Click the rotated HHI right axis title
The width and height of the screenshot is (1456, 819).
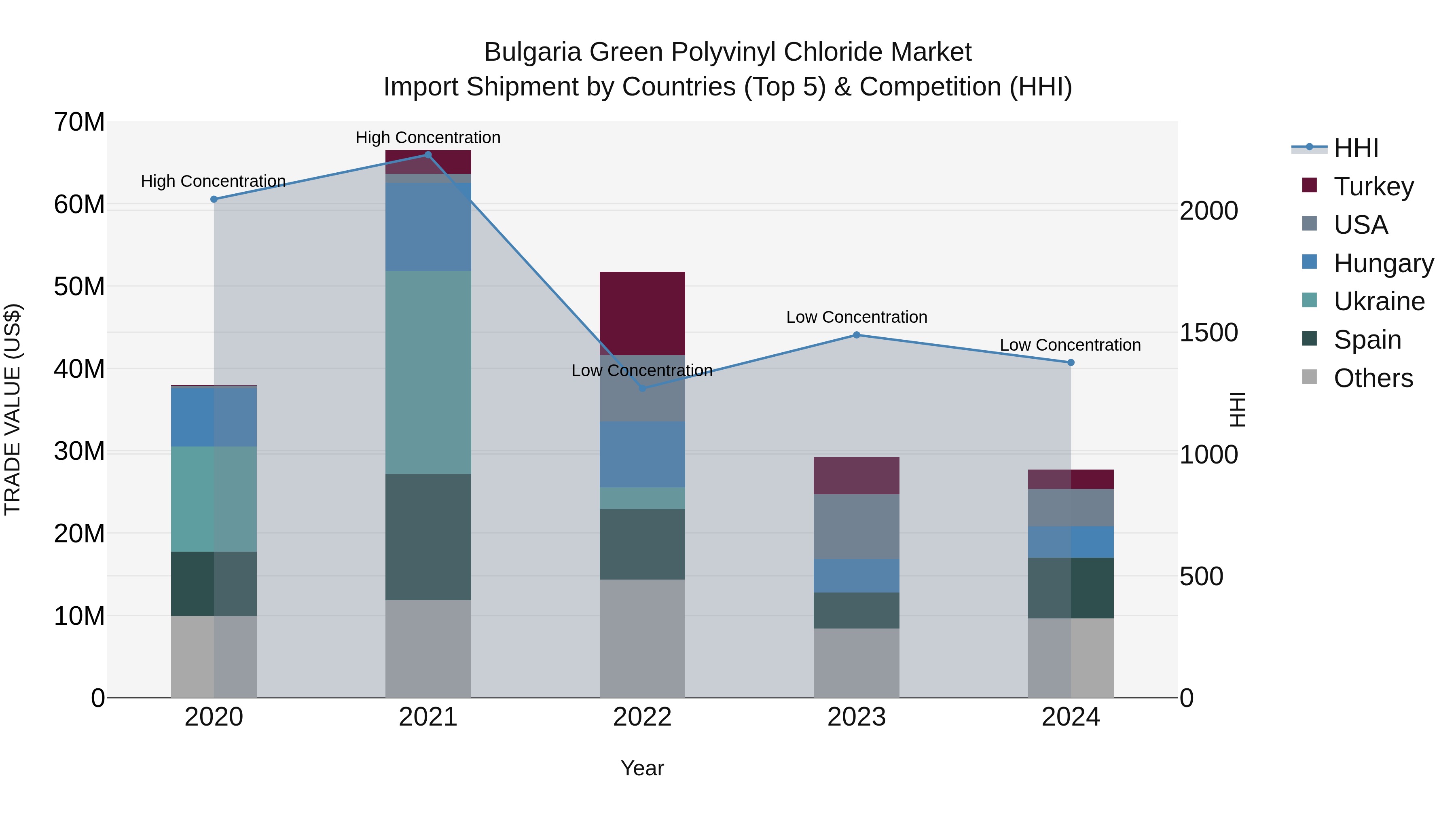point(1237,409)
